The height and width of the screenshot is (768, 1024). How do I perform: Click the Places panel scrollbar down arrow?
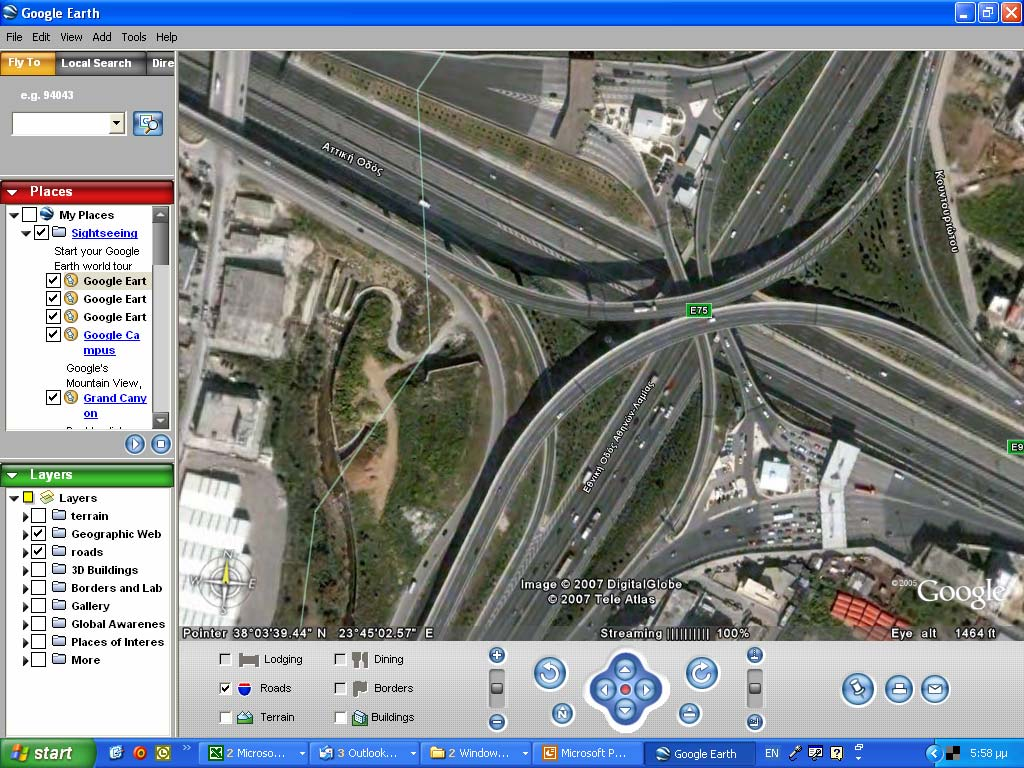(160, 420)
